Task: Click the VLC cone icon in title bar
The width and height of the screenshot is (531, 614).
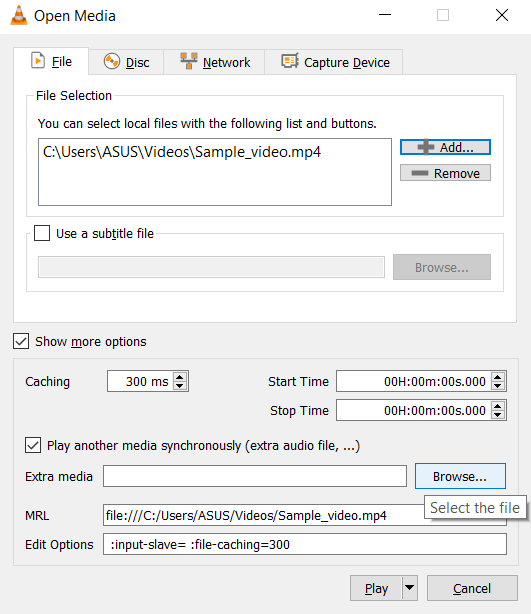Action: point(18,16)
